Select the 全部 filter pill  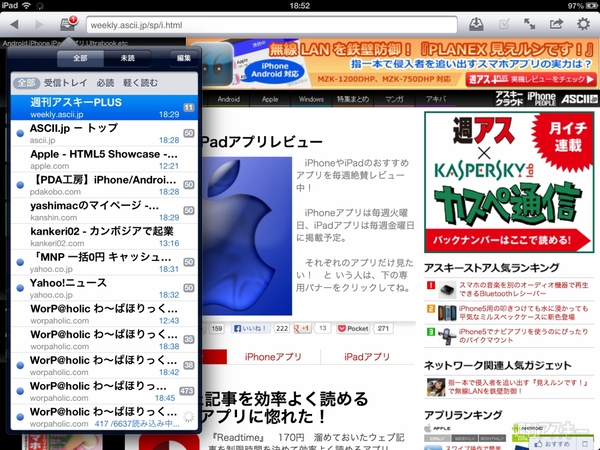[26, 83]
